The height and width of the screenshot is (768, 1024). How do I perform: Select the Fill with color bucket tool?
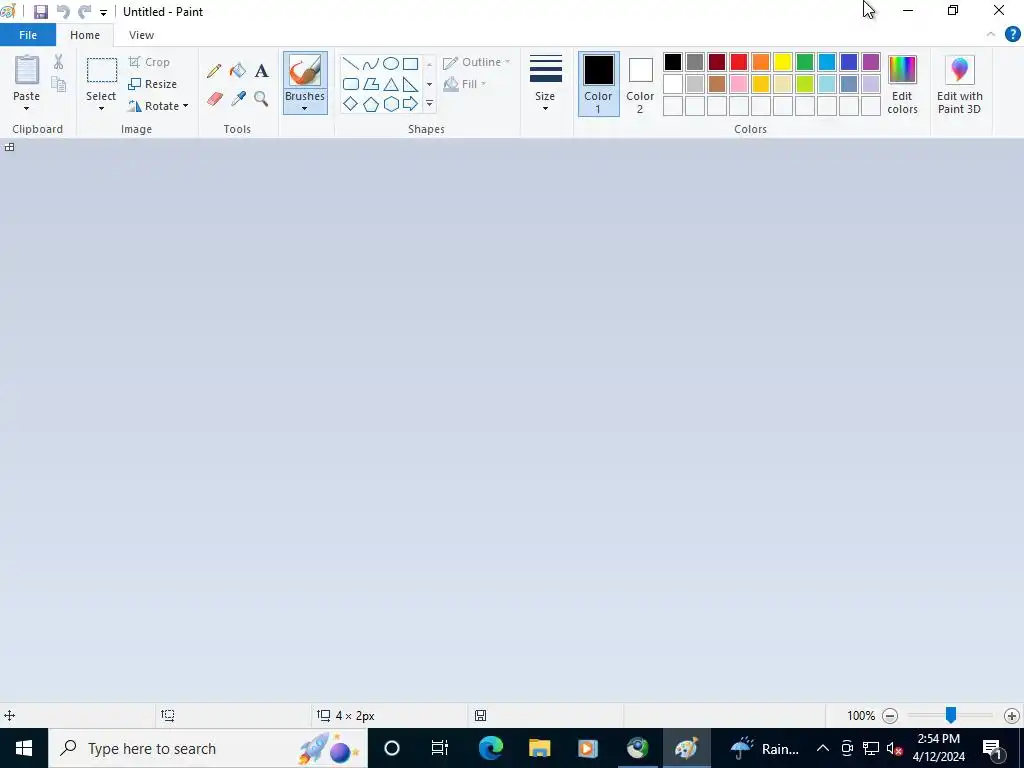238,71
